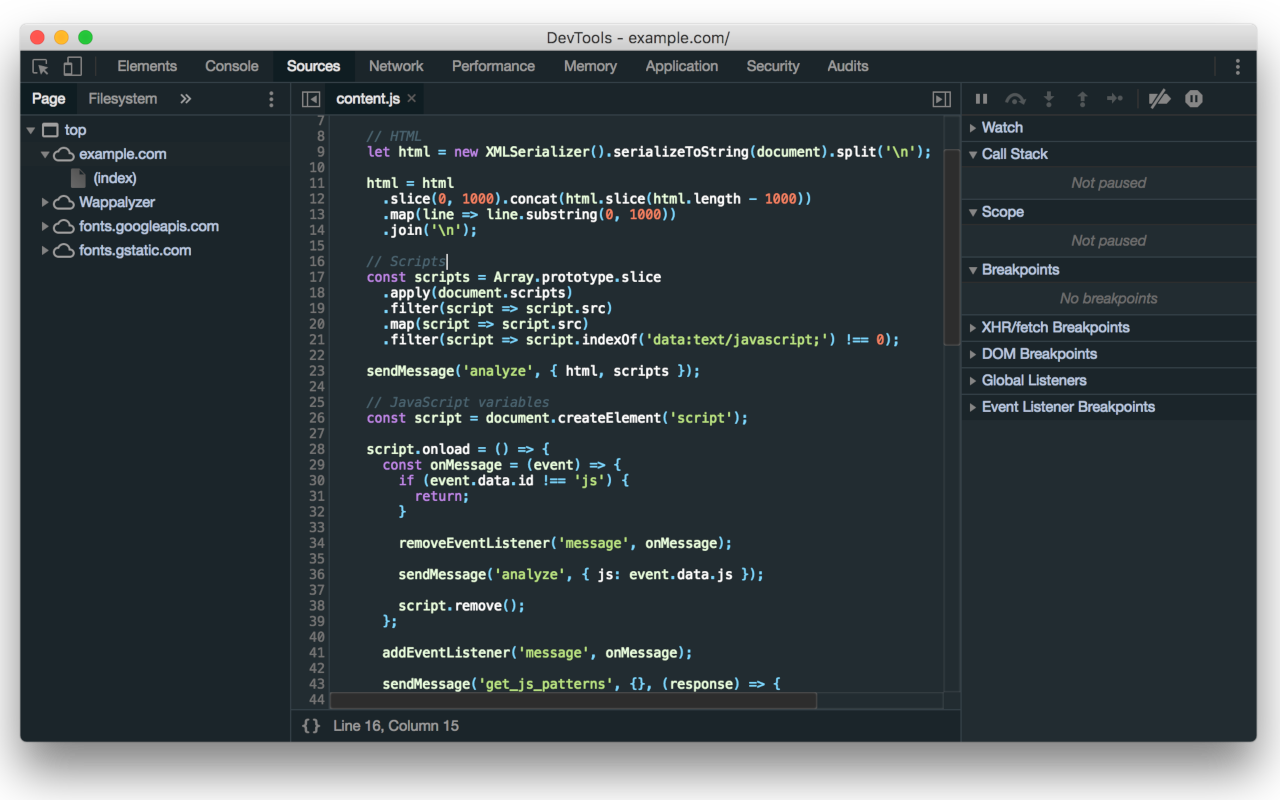
Task: Select the Filesystem navigator tab
Action: coord(123,99)
